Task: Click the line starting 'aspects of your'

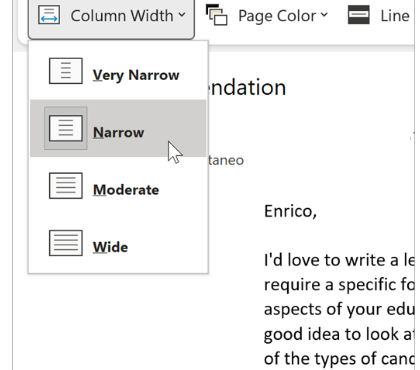Action: (x=339, y=310)
